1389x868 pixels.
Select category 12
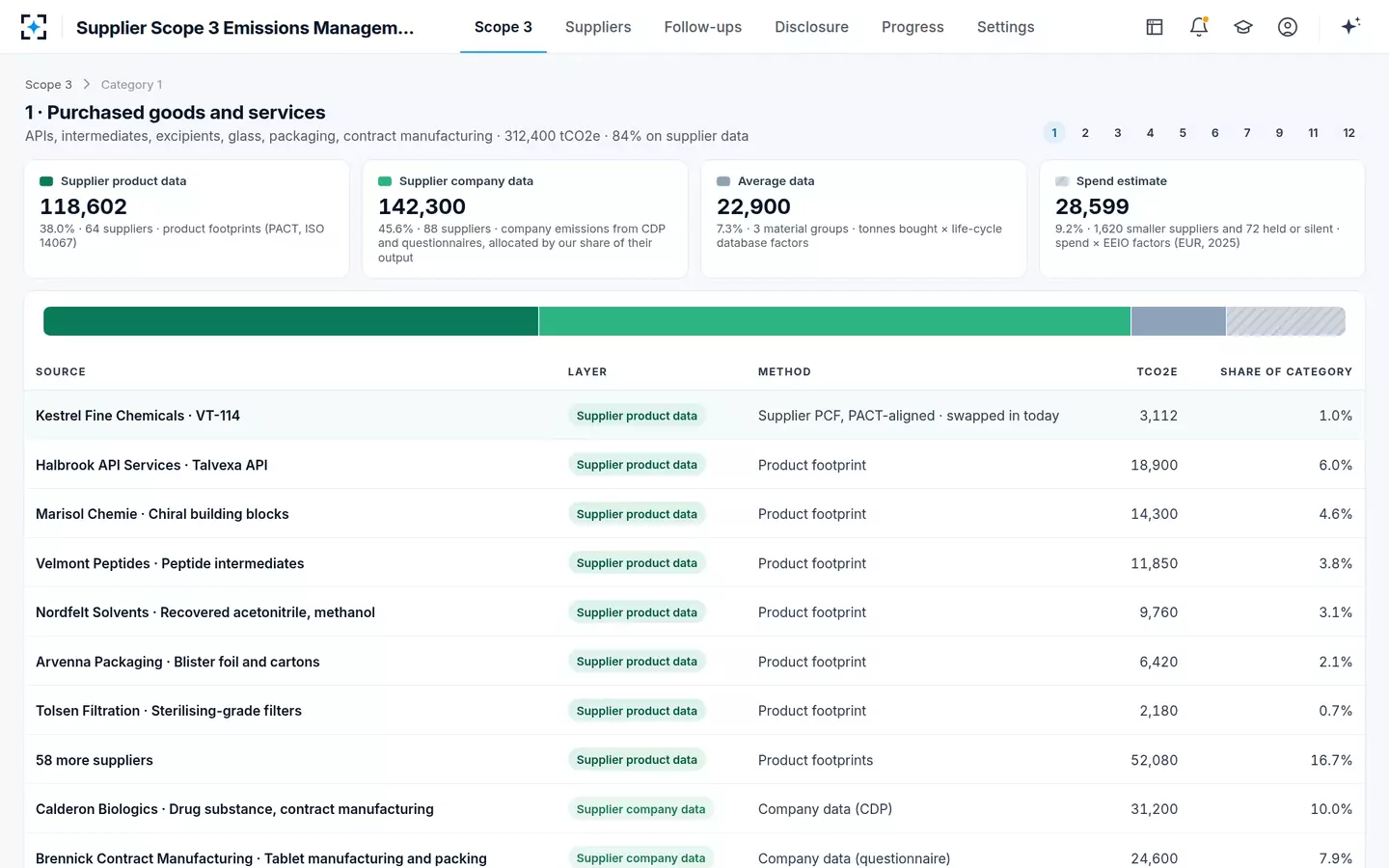tap(1349, 133)
